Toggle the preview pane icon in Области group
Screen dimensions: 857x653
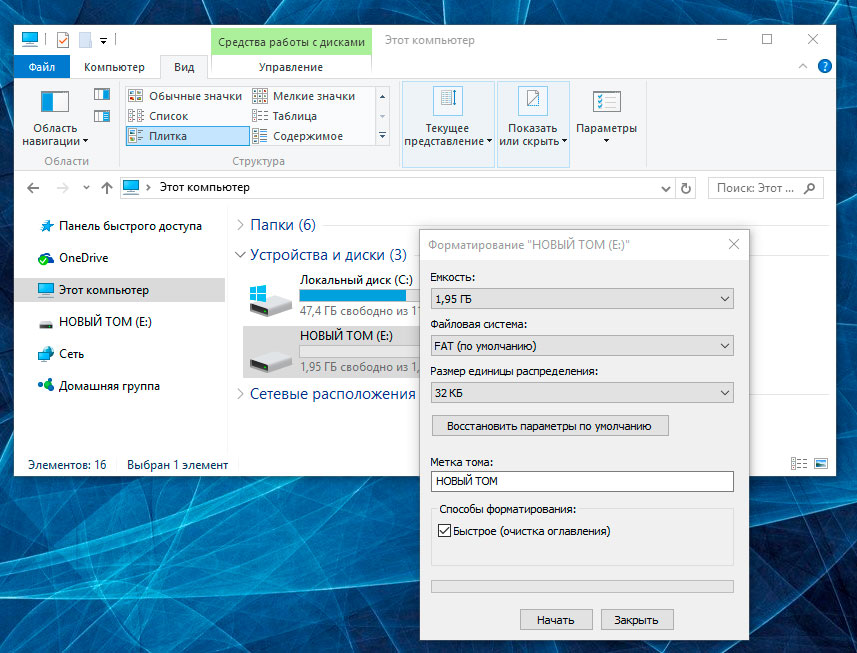(x=102, y=95)
